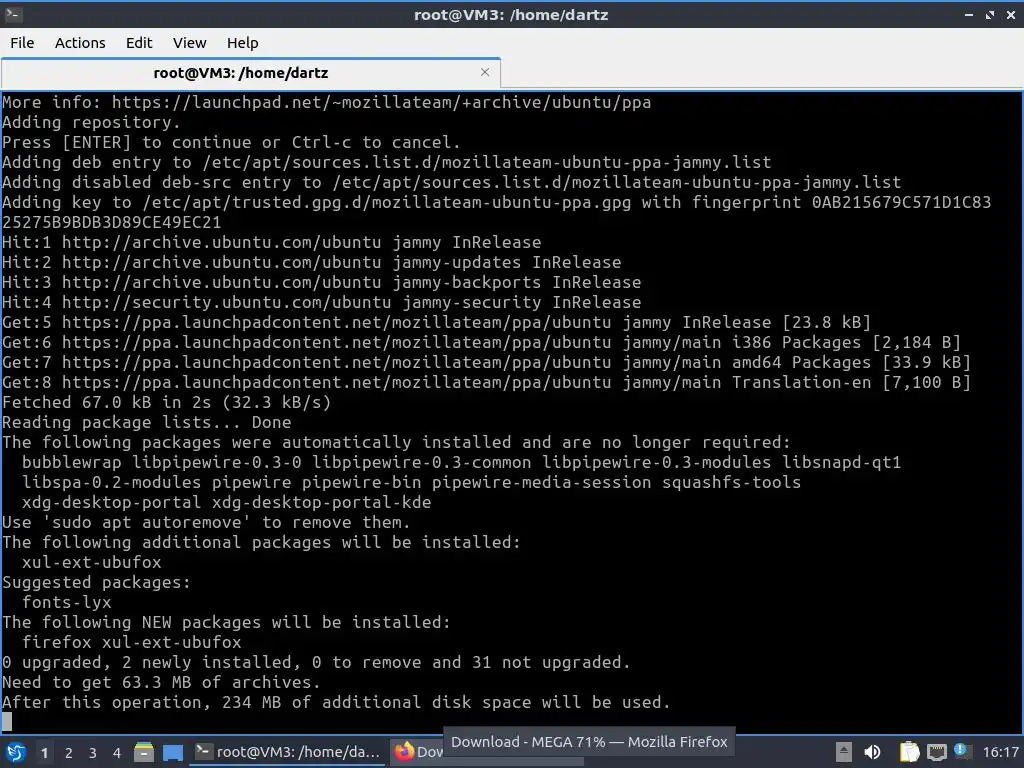Open the network status tray icon
This screenshot has height=768, width=1024.
click(936, 752)
